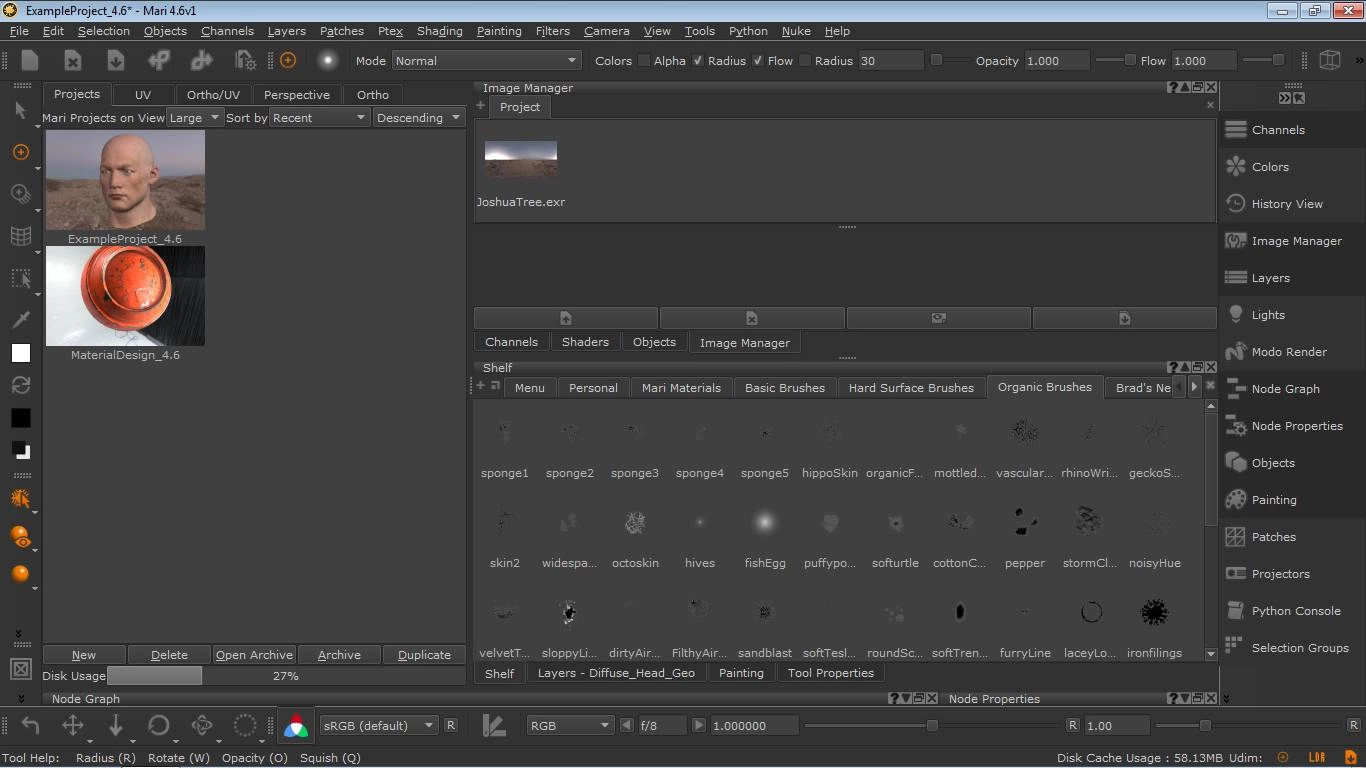Image resolution: width=1366 pixels, height=768 pixels.
Task: Open the Sort by Recent dropdown
Action: (x=320, y=118)
